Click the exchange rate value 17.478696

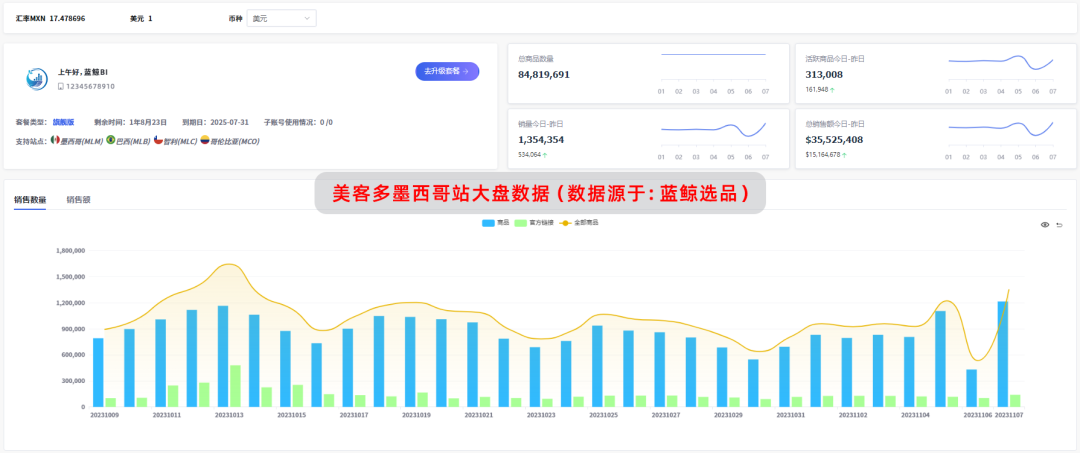pyautogui.click(x=68, y=19)
